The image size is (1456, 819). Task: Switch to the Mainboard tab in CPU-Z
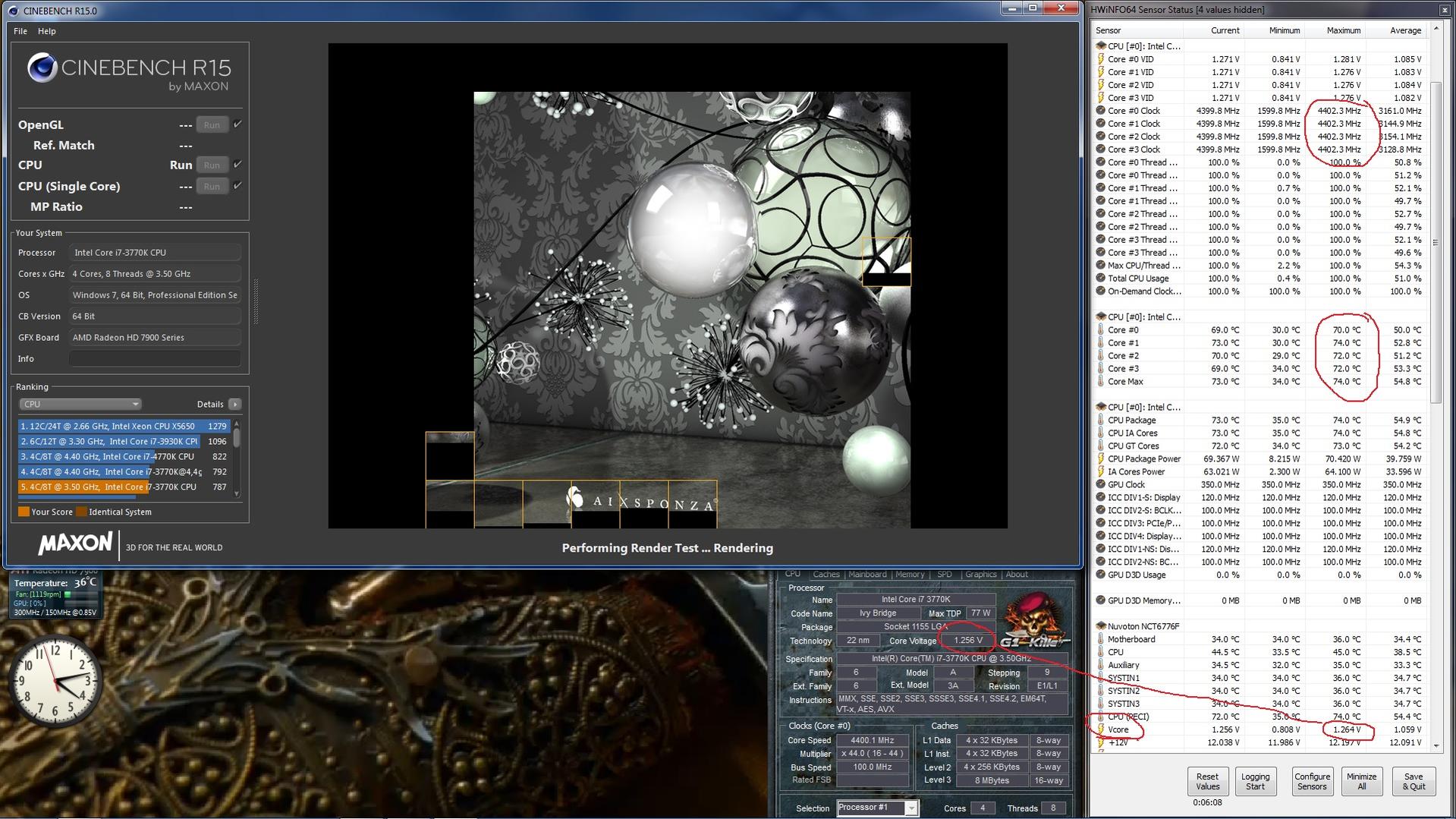[867, 575]
